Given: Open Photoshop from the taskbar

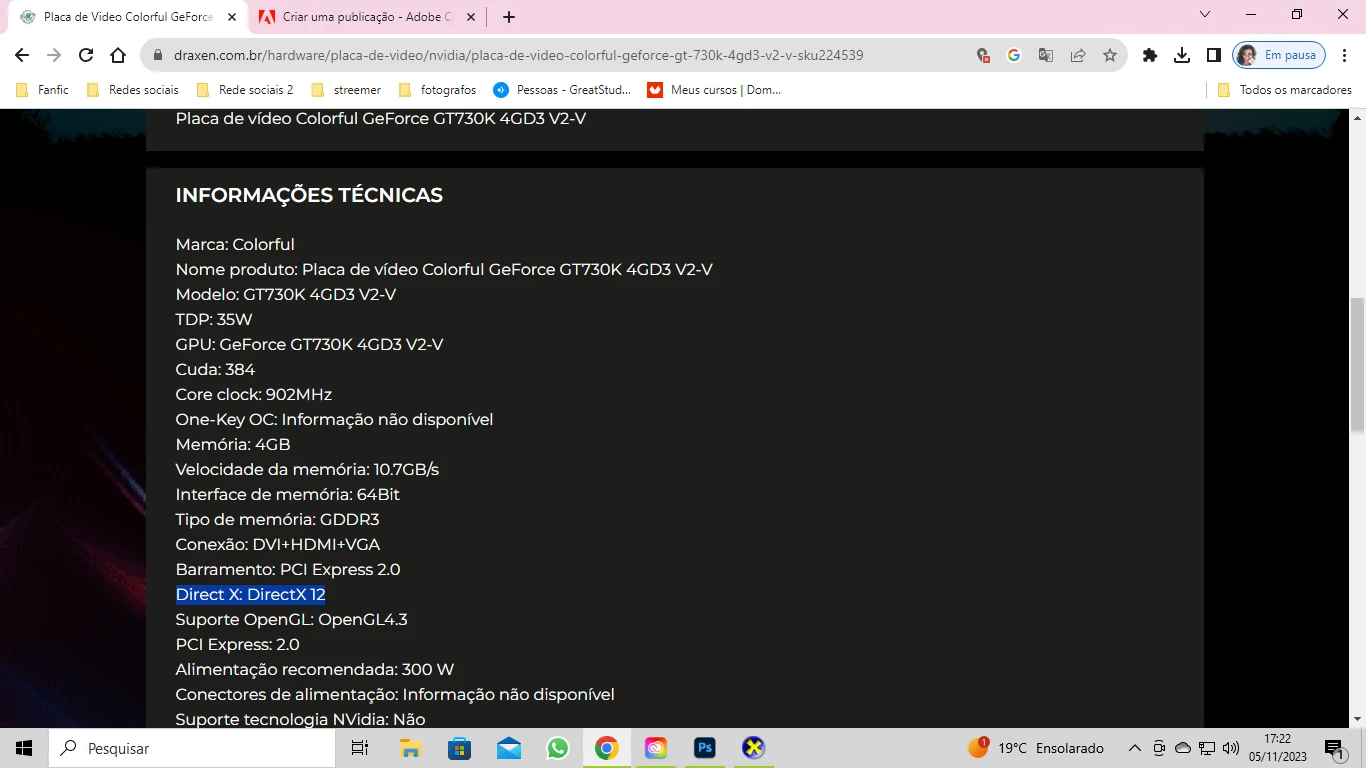Looking at the screenshot, I should coord(705,748).
